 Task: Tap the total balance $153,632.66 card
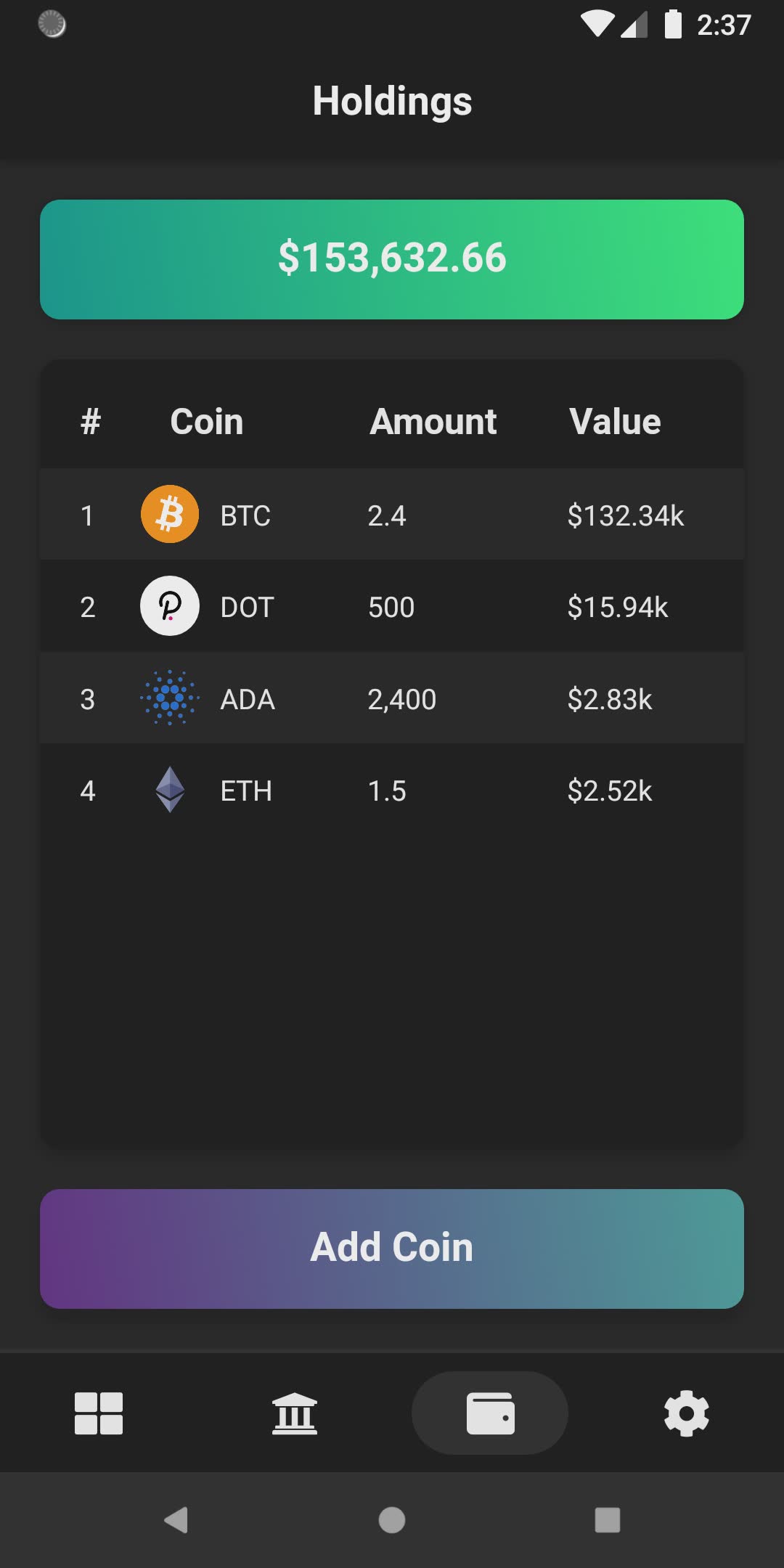[392, 259]
